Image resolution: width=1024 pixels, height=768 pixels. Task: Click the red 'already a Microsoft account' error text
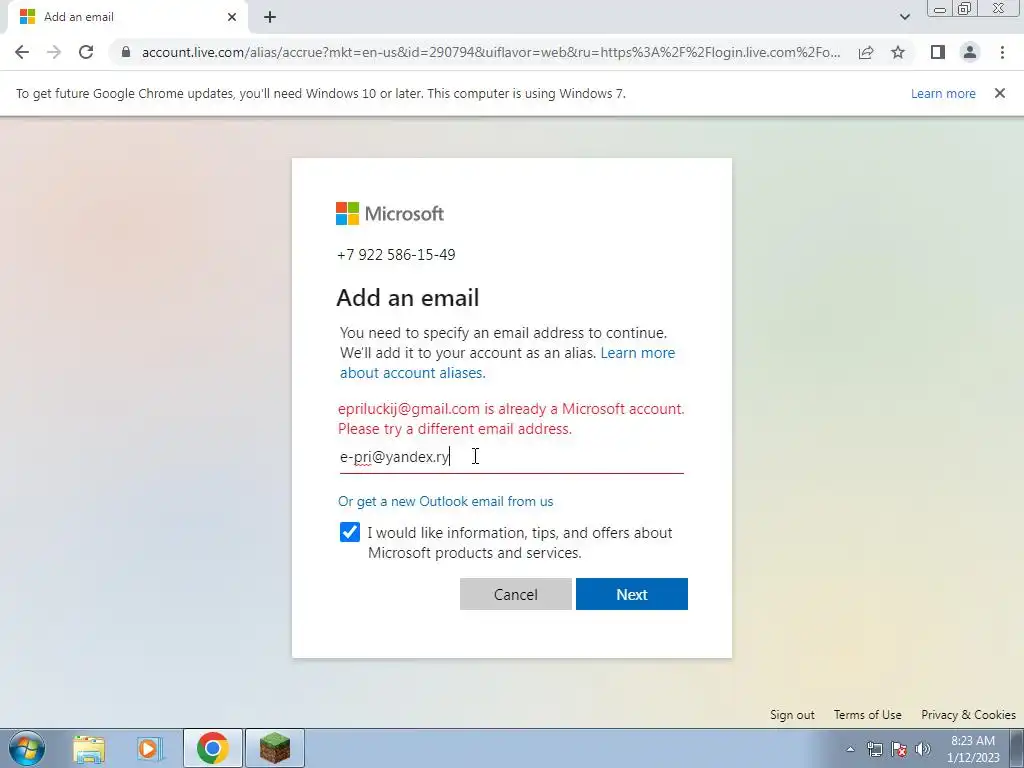click(x=511, y=419)
